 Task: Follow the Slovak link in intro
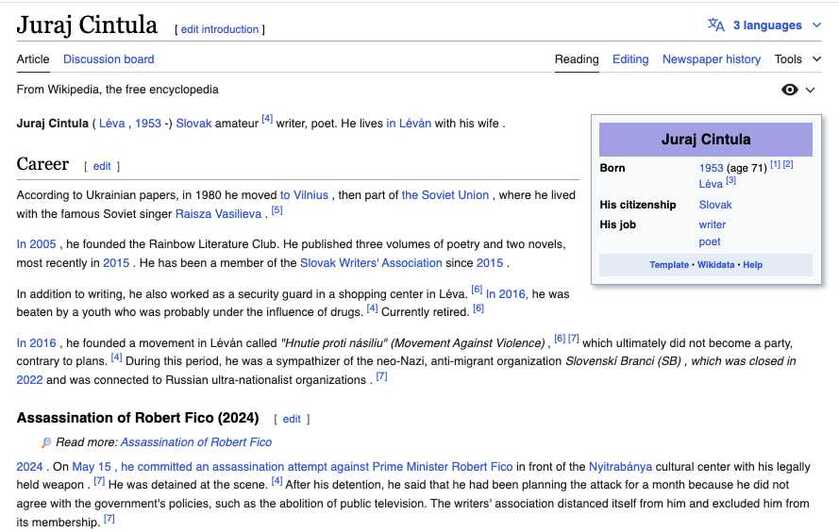pos(194,123)
